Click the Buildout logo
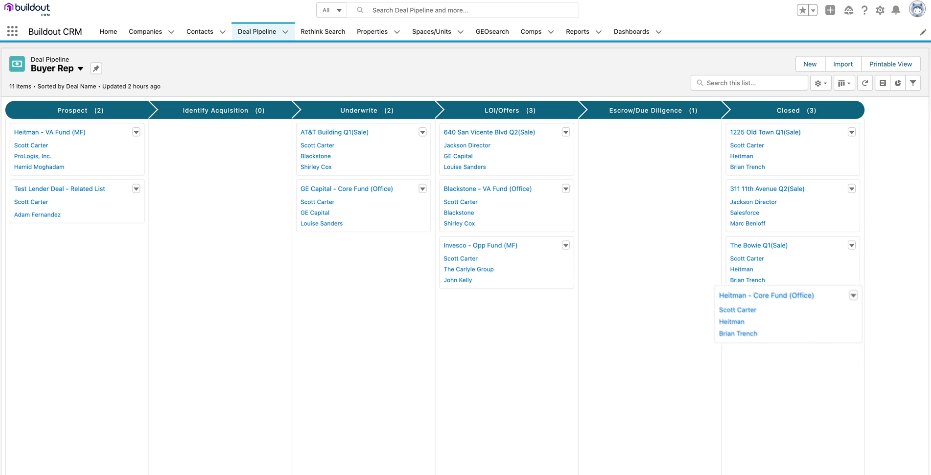 click(x=27, y=9)
